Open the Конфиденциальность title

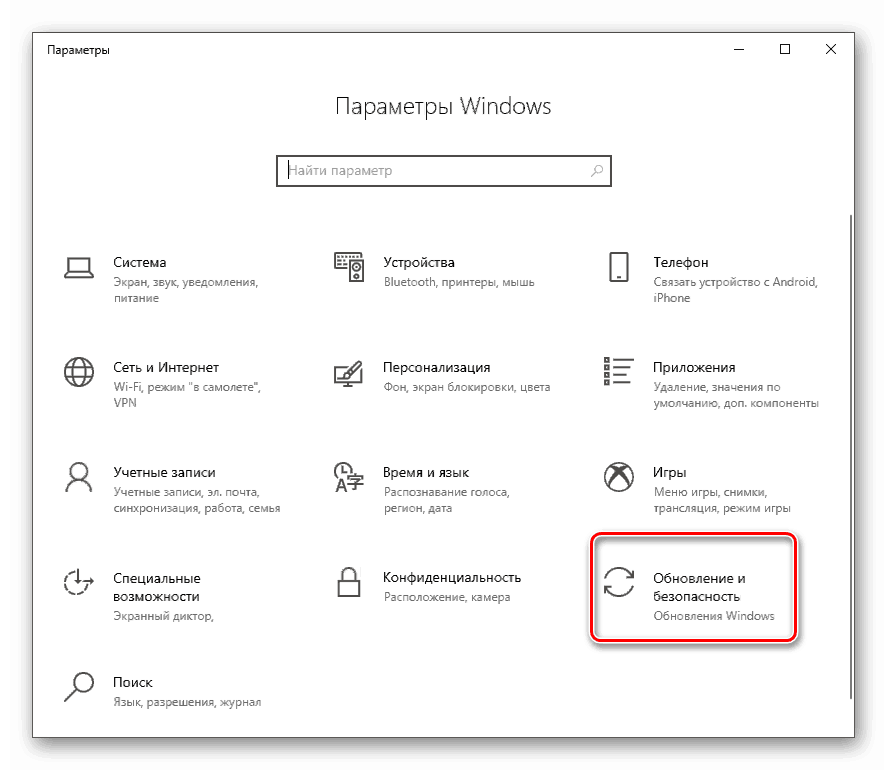pos(452,578)
